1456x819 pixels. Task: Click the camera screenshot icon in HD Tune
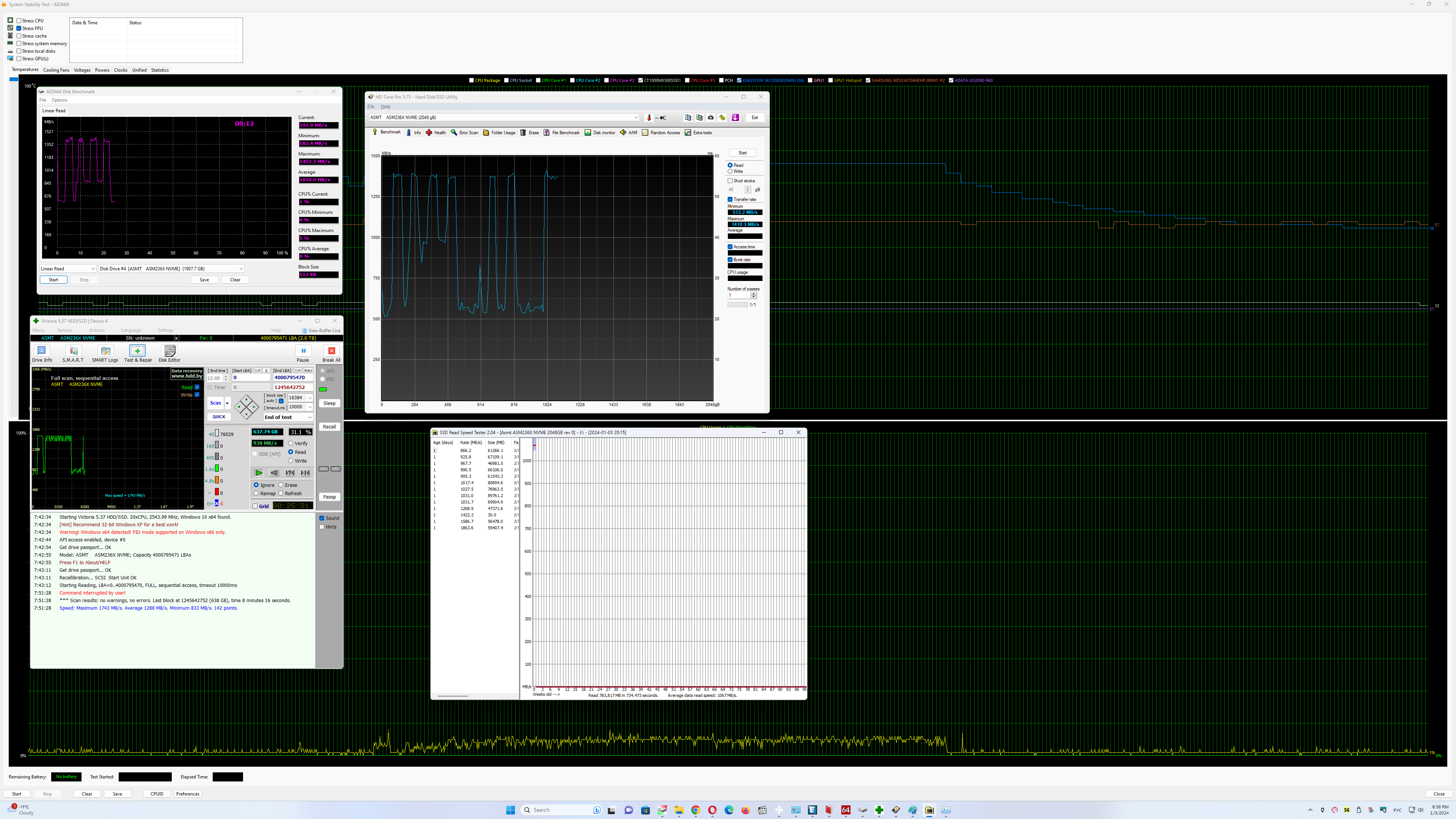711,118
